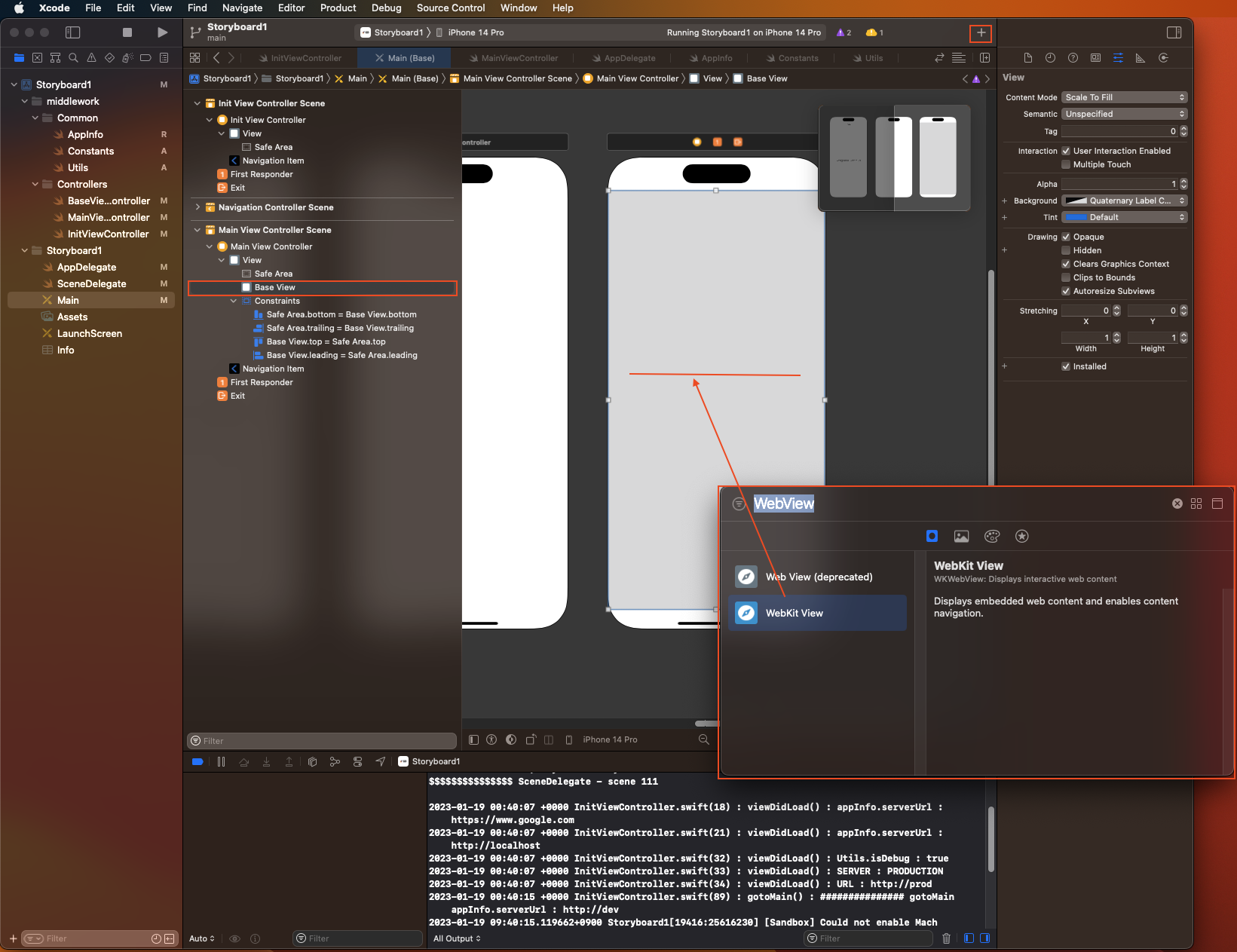
Task: Click Main View Controller Scene breadcrumb
Action: pos(510,78)
